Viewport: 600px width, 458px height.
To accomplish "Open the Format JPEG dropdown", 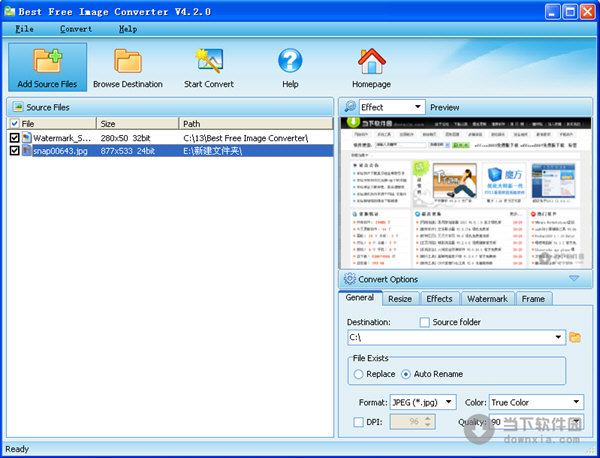I will coord(449,402).
